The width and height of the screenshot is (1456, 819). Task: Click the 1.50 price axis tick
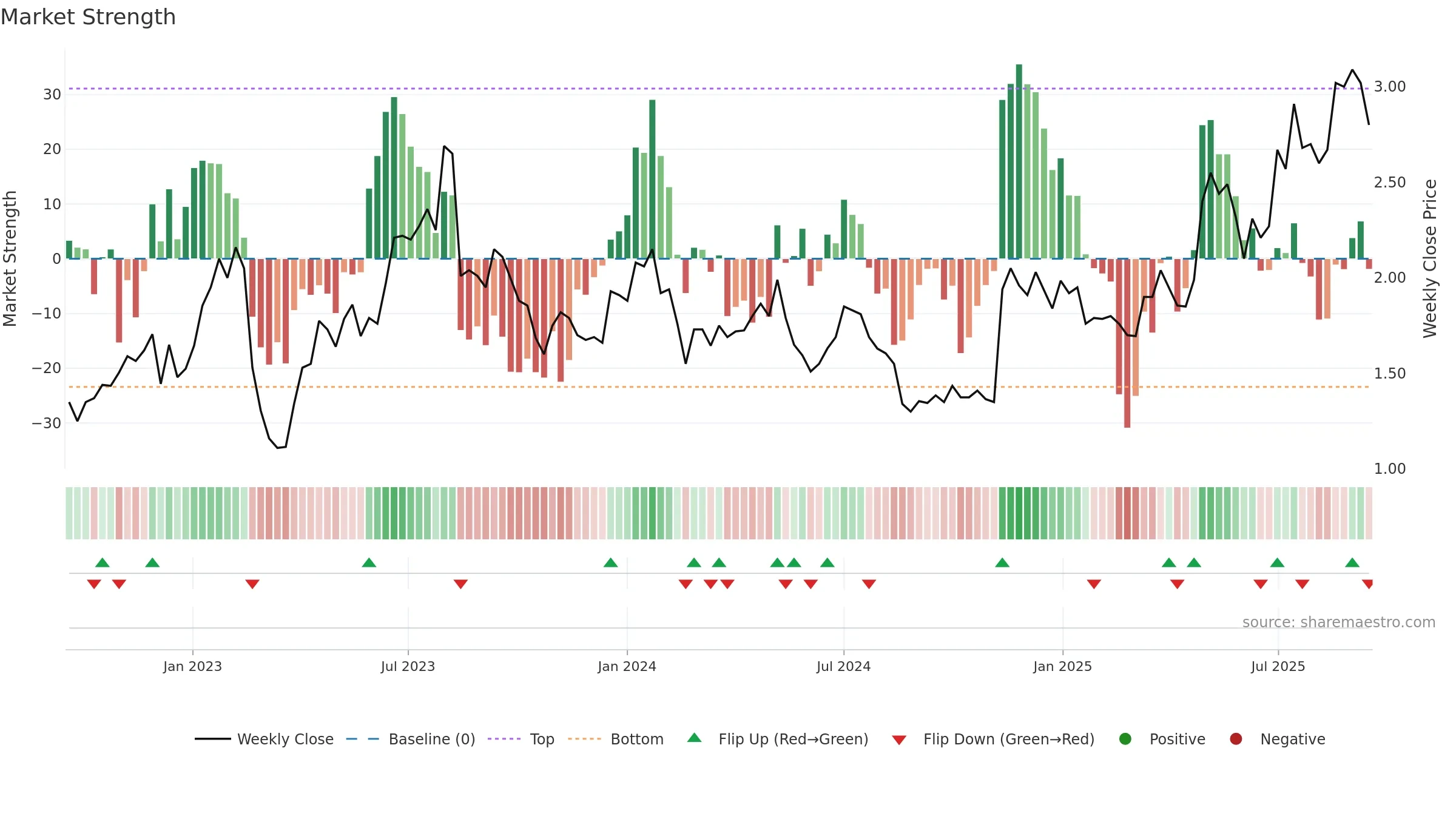coord(1390,373)
